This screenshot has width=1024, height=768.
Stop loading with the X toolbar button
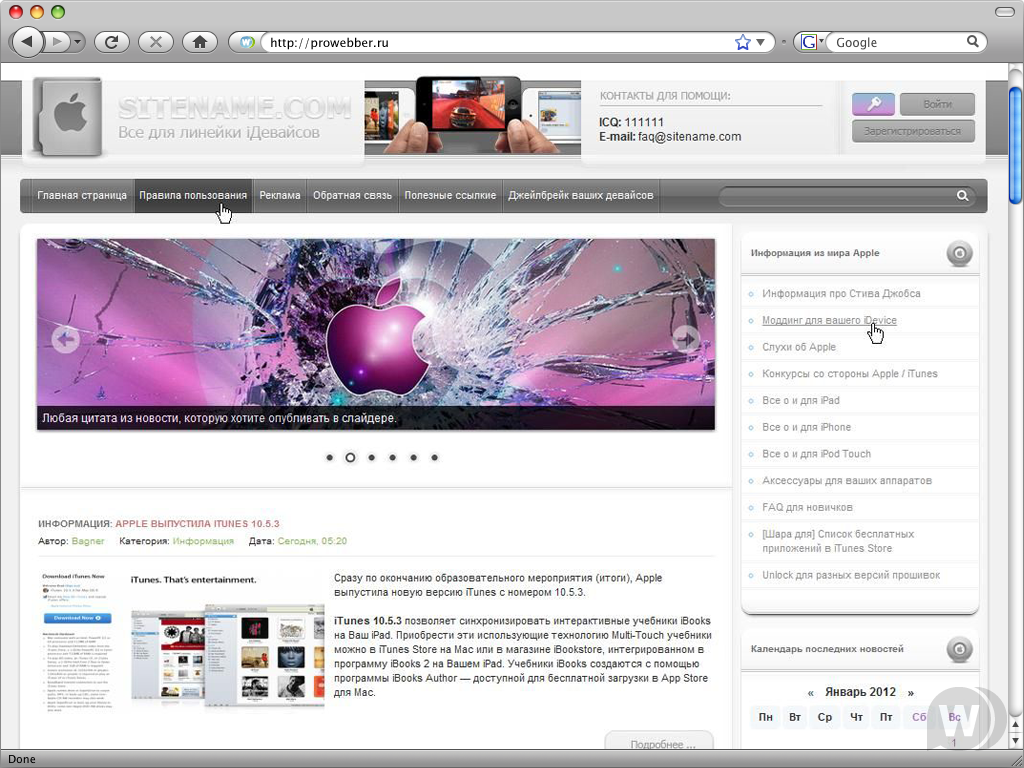[x=155, y=42]
